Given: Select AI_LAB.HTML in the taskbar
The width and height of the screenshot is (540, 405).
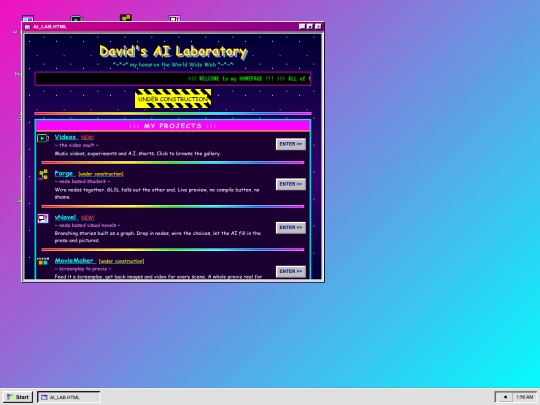Looking at the screenshot, I should (69, 397).
